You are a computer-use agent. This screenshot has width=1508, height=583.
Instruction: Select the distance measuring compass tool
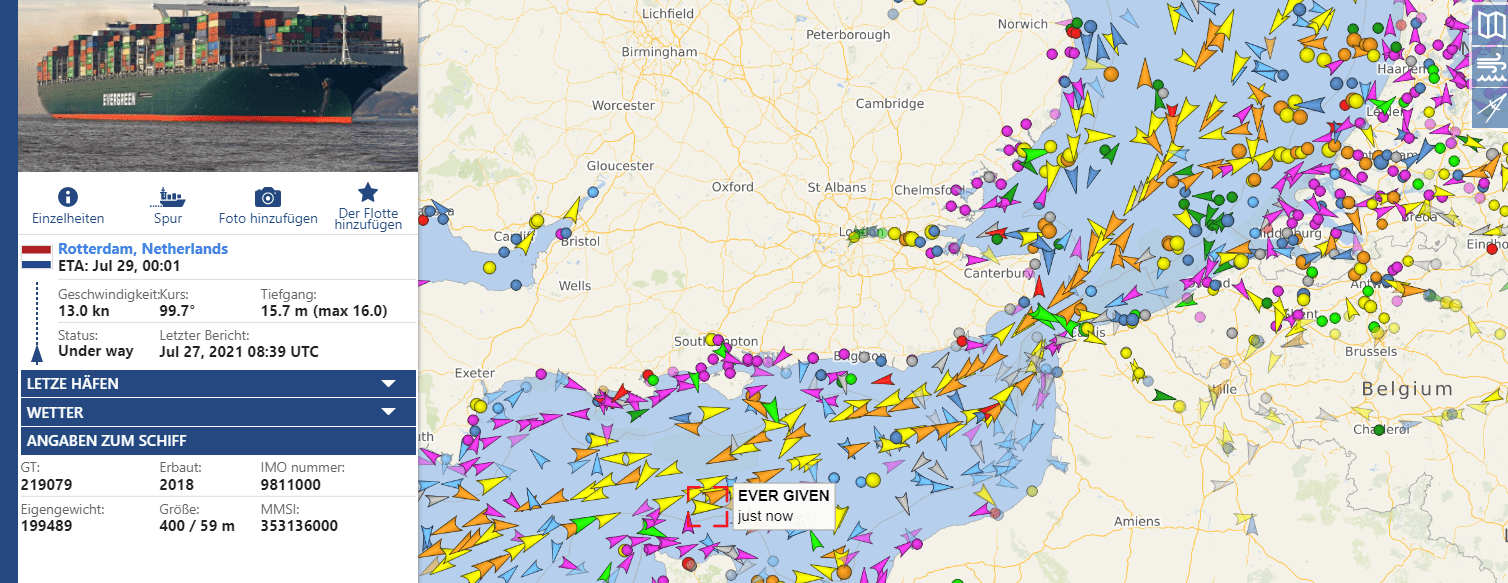(1490, 108)
